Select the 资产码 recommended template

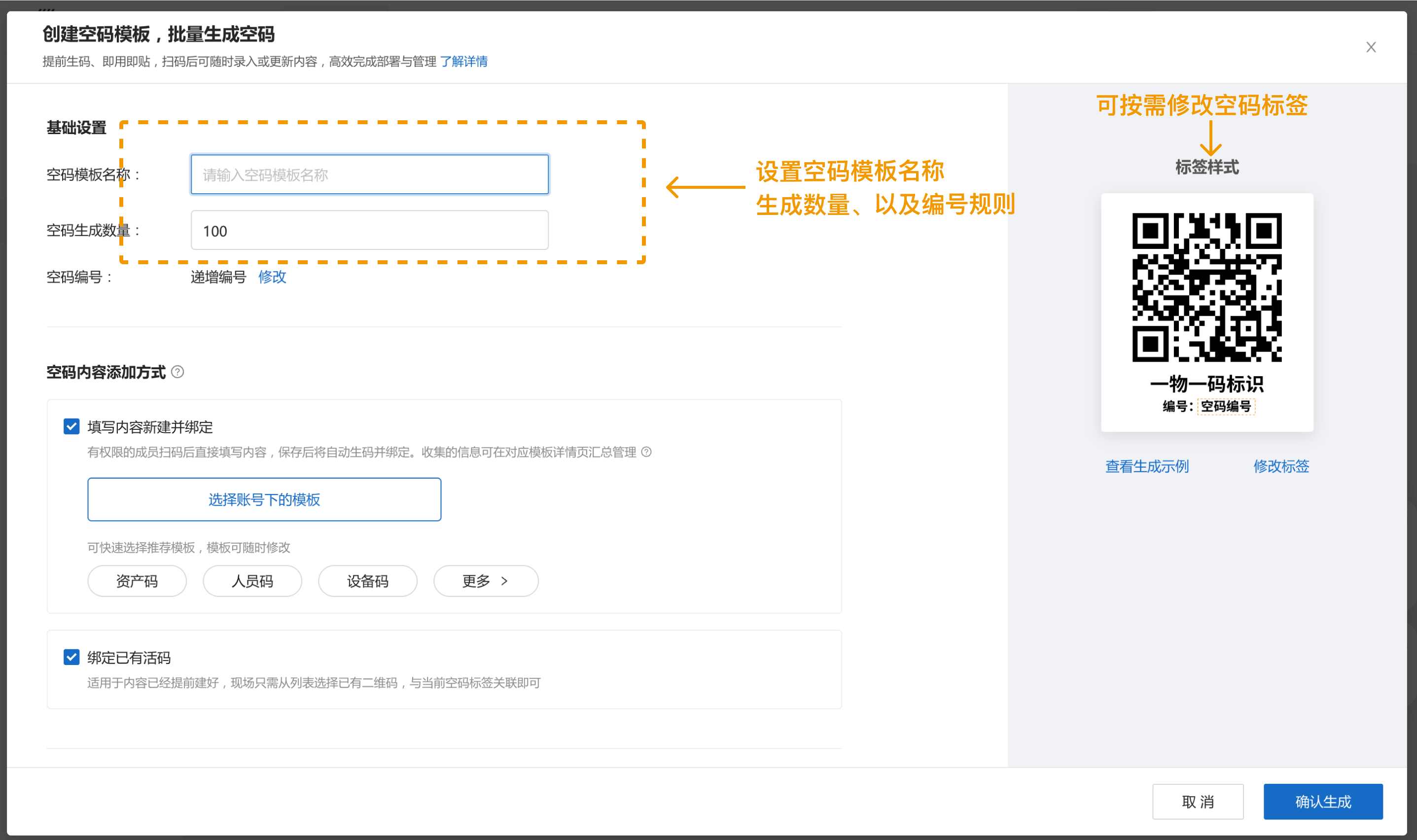pyautogui.click(x=137, y=581)
